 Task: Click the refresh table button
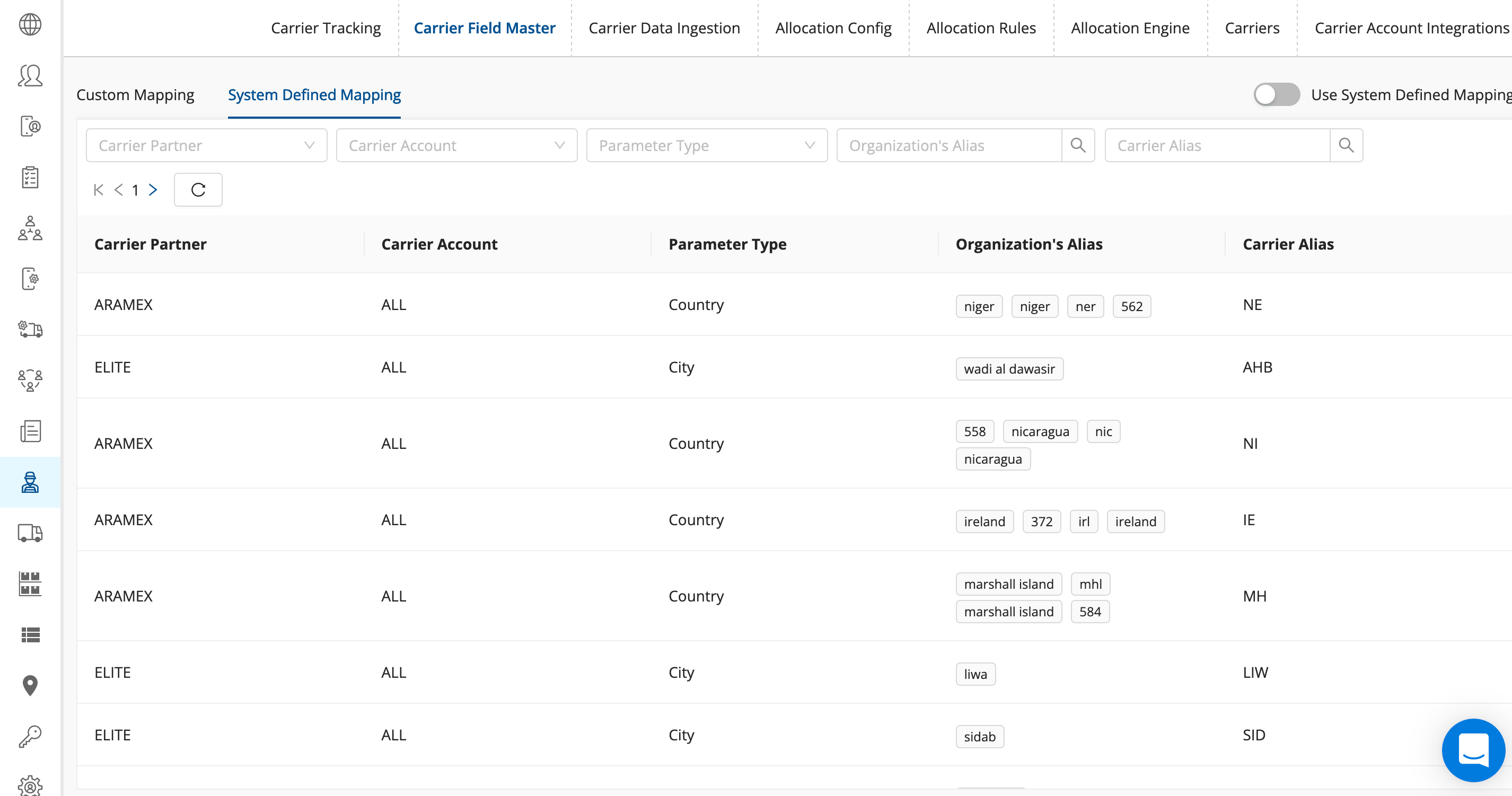[x=198, y=190]
